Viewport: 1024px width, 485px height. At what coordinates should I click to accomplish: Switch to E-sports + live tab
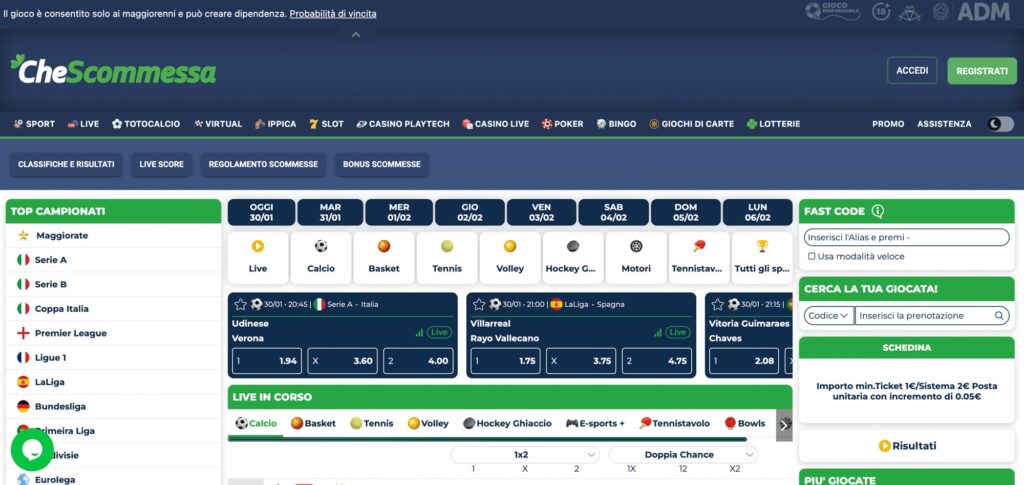(595, 424)
